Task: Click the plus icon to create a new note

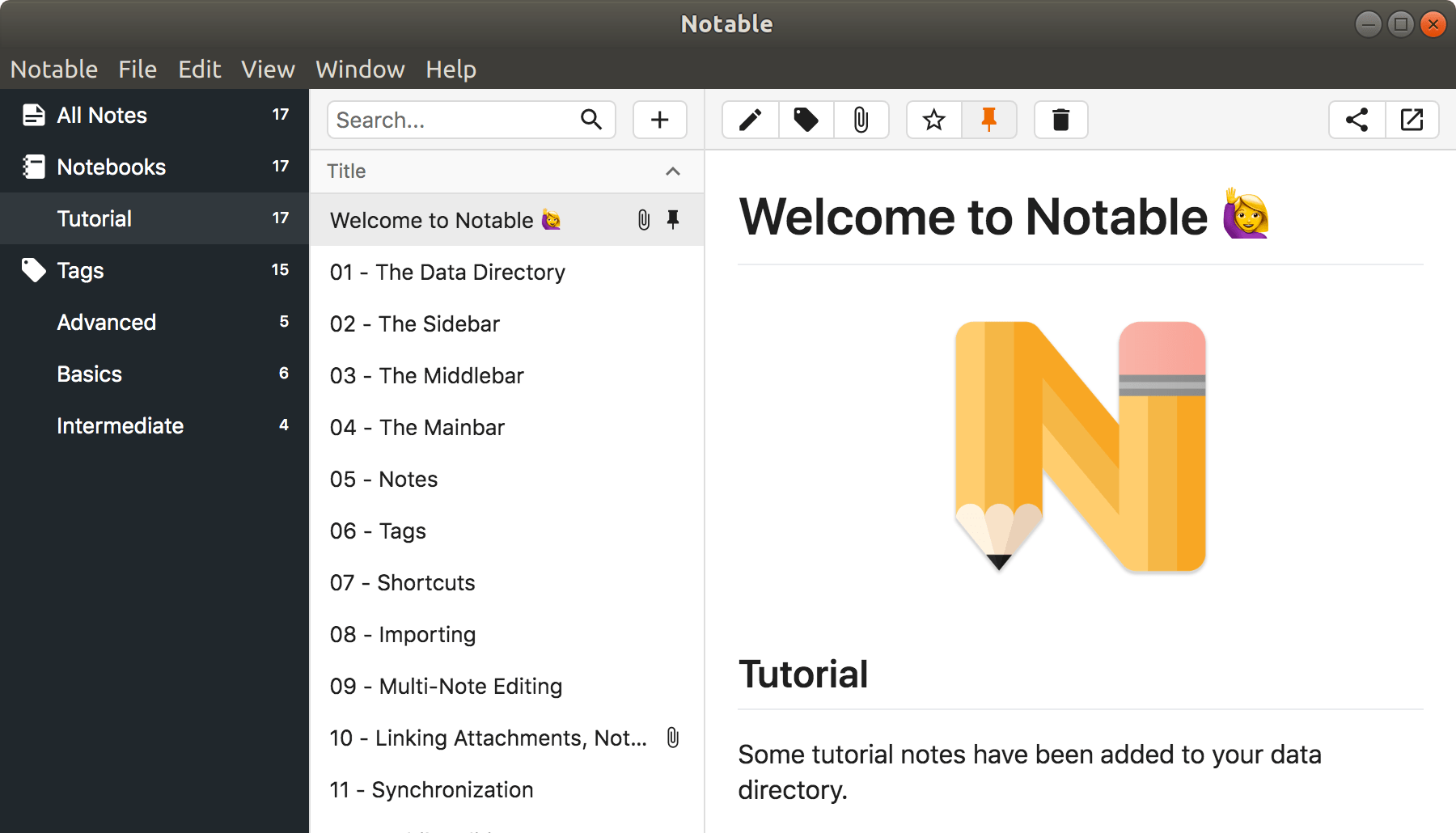Action: (x=659, y=119)
